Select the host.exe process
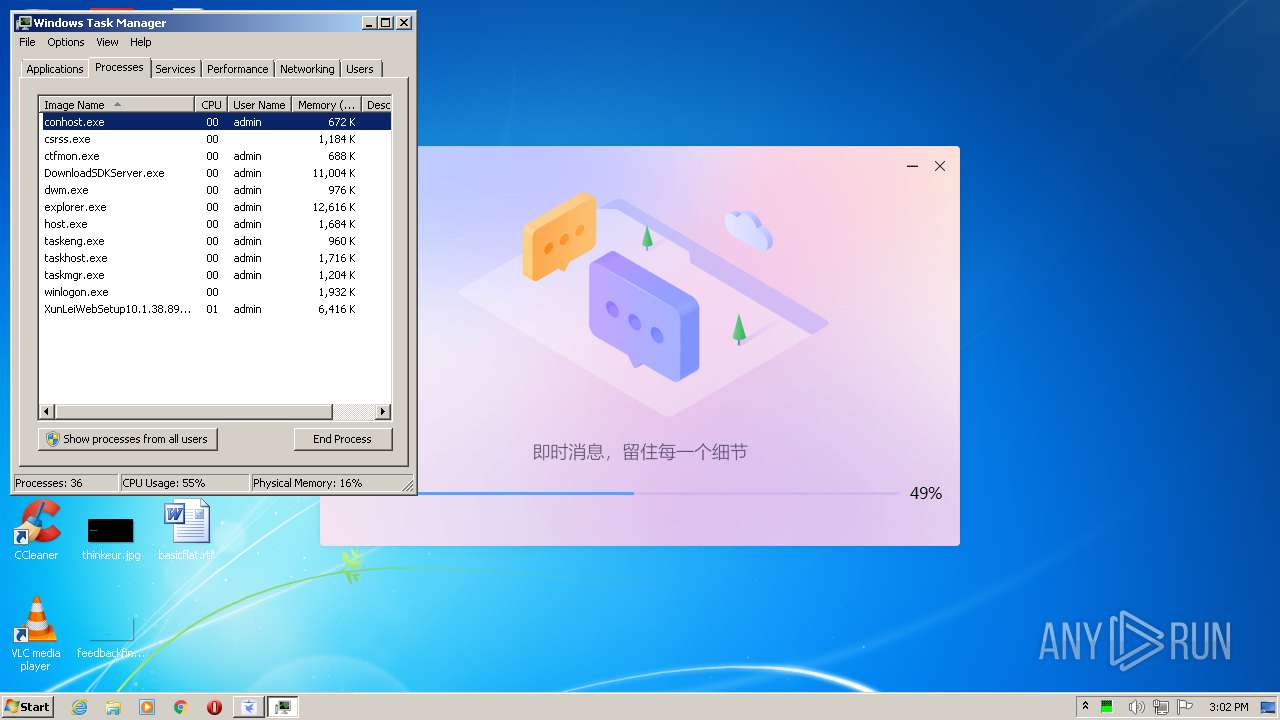This screenshot has width=1280, height=720. pyautogui.click(x=215, y=224)
